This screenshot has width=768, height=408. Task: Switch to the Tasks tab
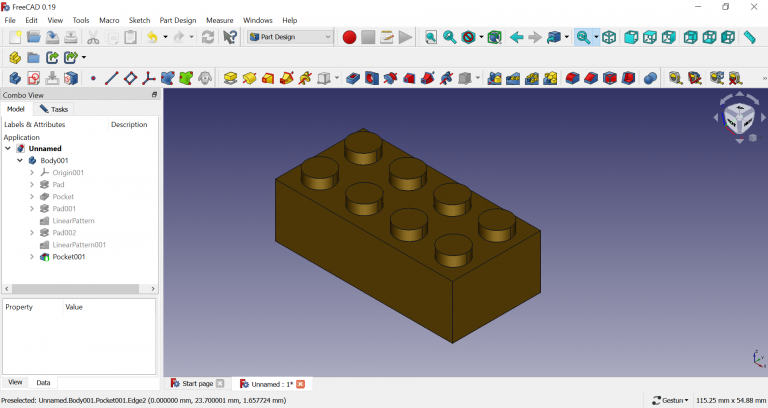pos(54,109)
